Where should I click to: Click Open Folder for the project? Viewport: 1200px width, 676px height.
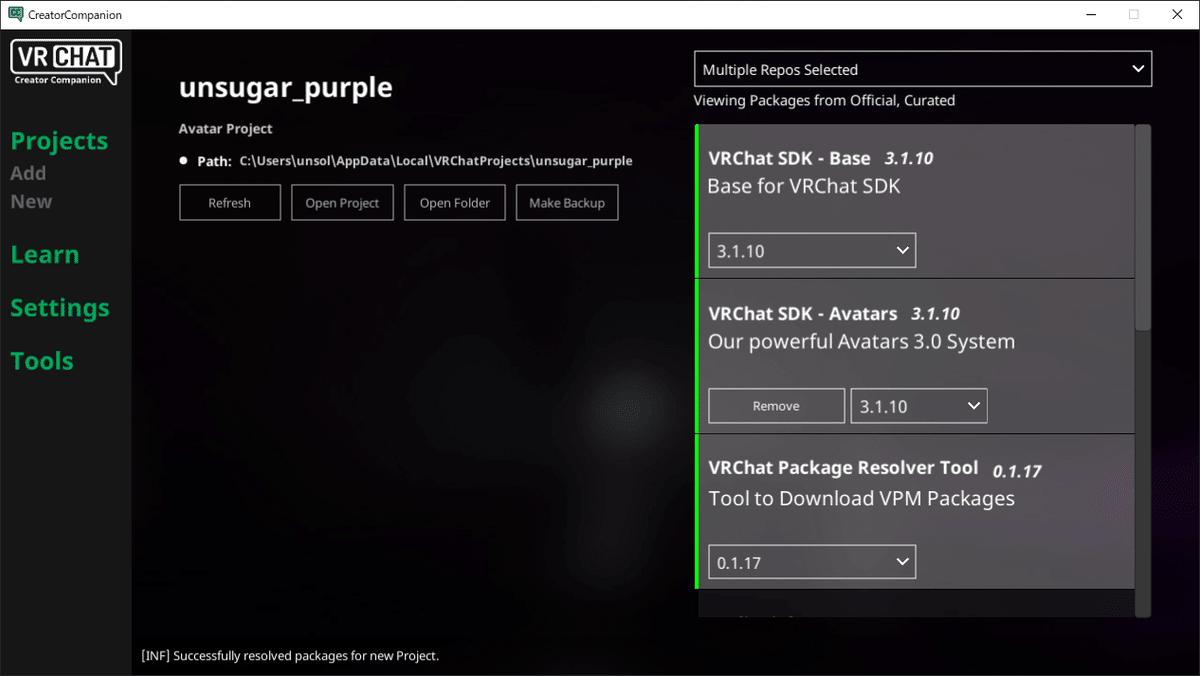tap(454, 202)
